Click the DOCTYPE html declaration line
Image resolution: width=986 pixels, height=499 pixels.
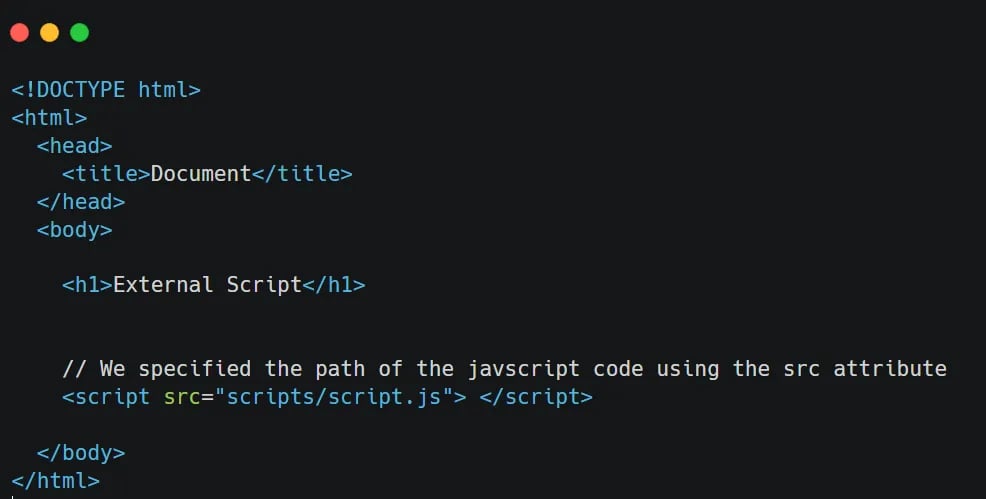[x=106, y=89]
